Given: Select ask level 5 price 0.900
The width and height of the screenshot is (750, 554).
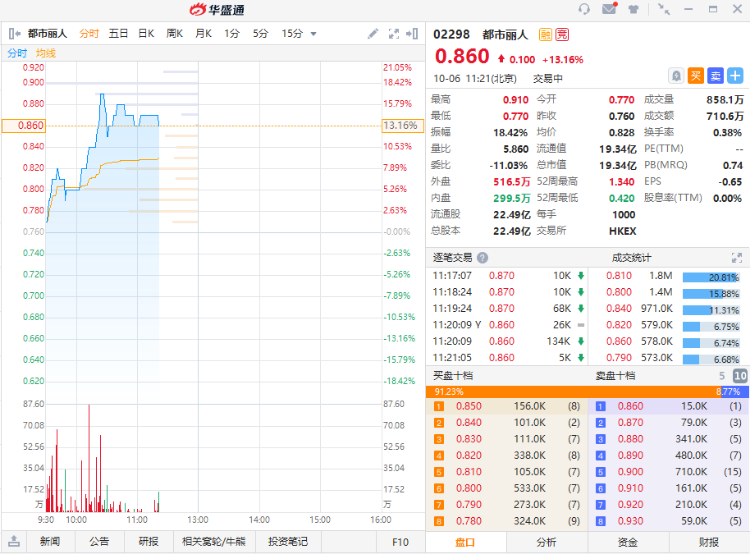Looking at the screenshot, I should pyautogui.click(x=630, y=472).
